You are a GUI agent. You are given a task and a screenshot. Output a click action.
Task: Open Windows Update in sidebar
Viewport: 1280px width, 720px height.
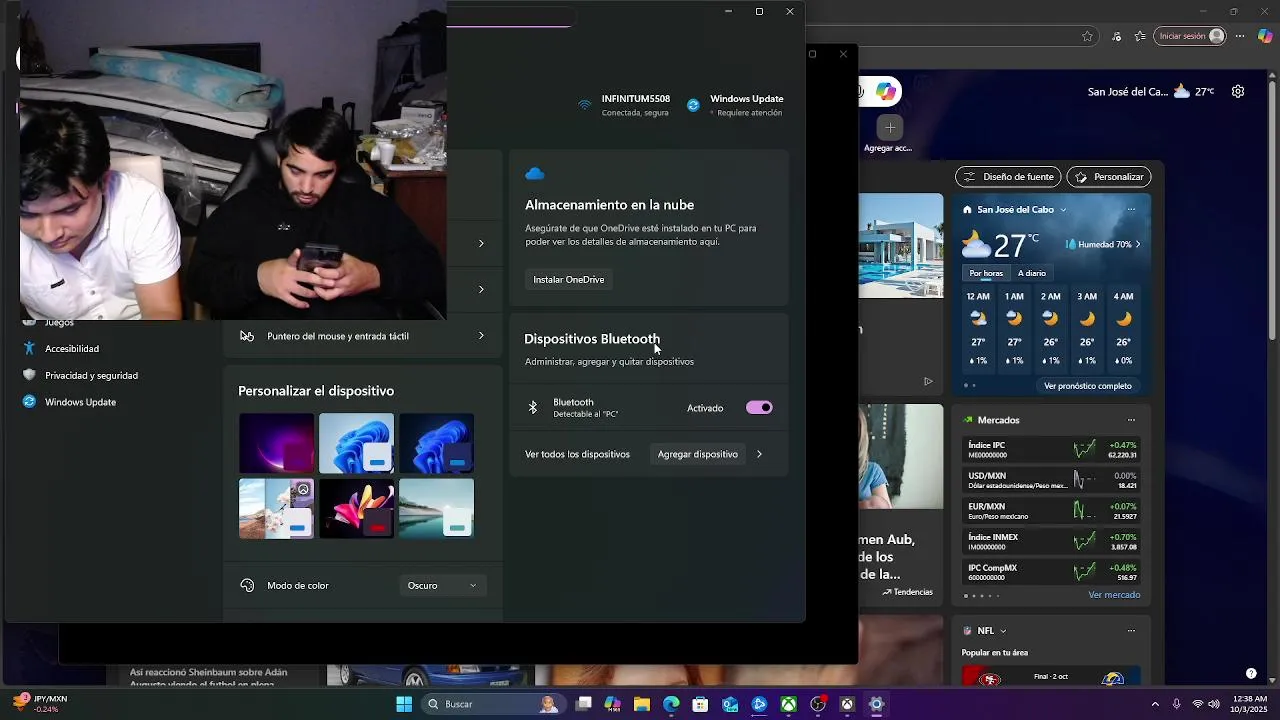coord(80,402)
